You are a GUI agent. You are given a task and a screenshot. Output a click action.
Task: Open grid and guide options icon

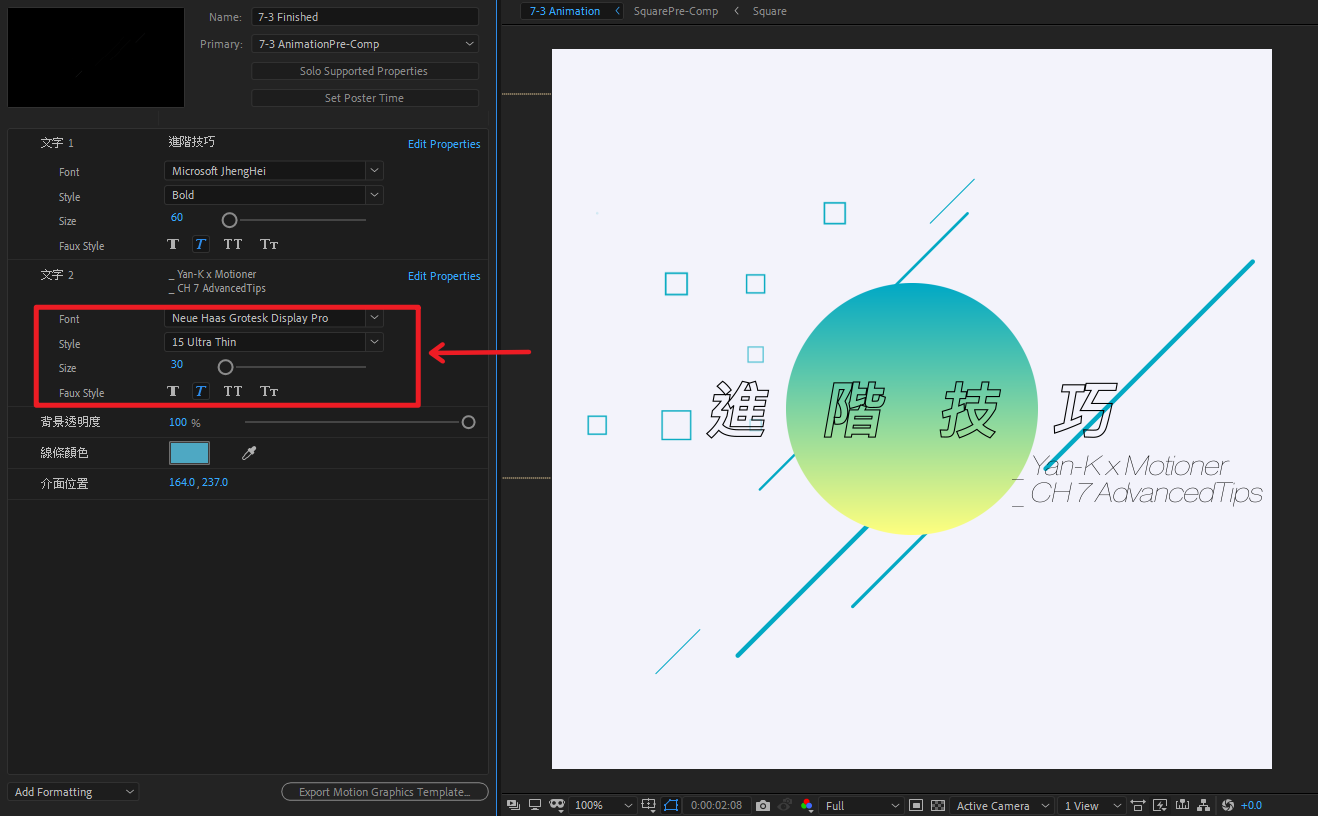[x=649, y=805]
